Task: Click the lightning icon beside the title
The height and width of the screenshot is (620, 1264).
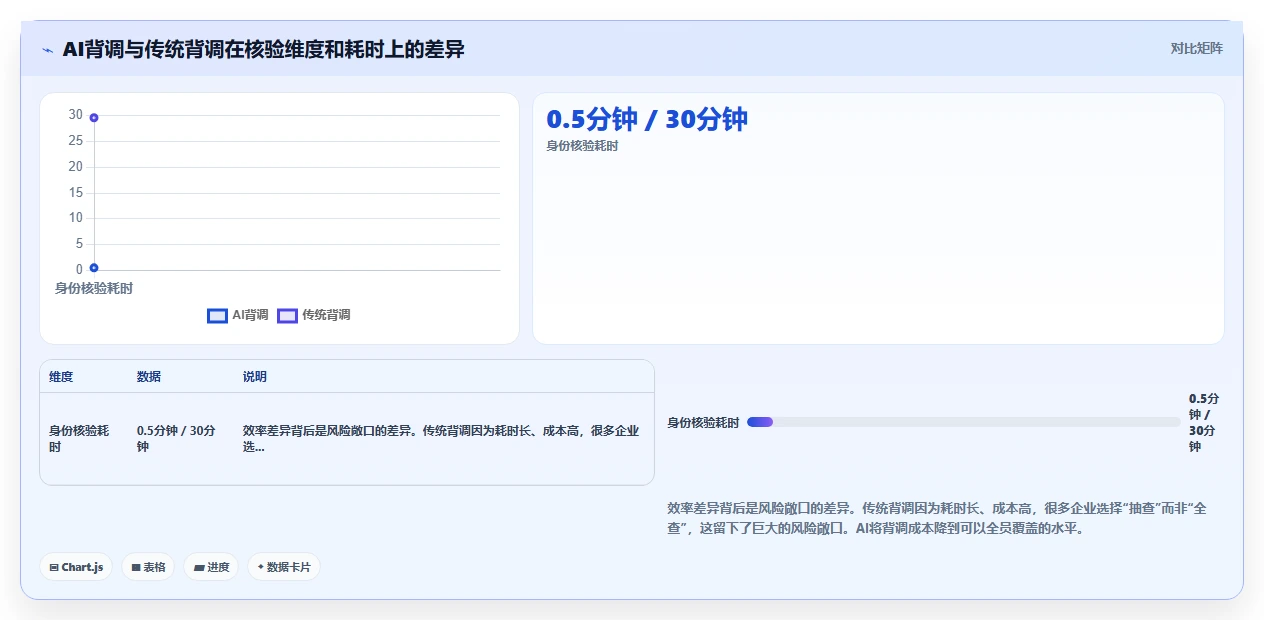Action: point(48,50)
